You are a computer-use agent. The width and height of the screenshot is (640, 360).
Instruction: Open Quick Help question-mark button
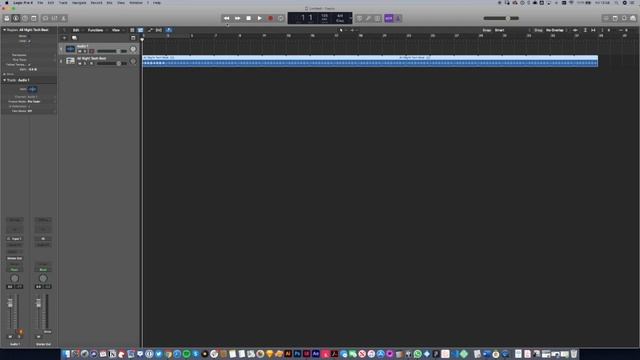(x=25, y=18)
